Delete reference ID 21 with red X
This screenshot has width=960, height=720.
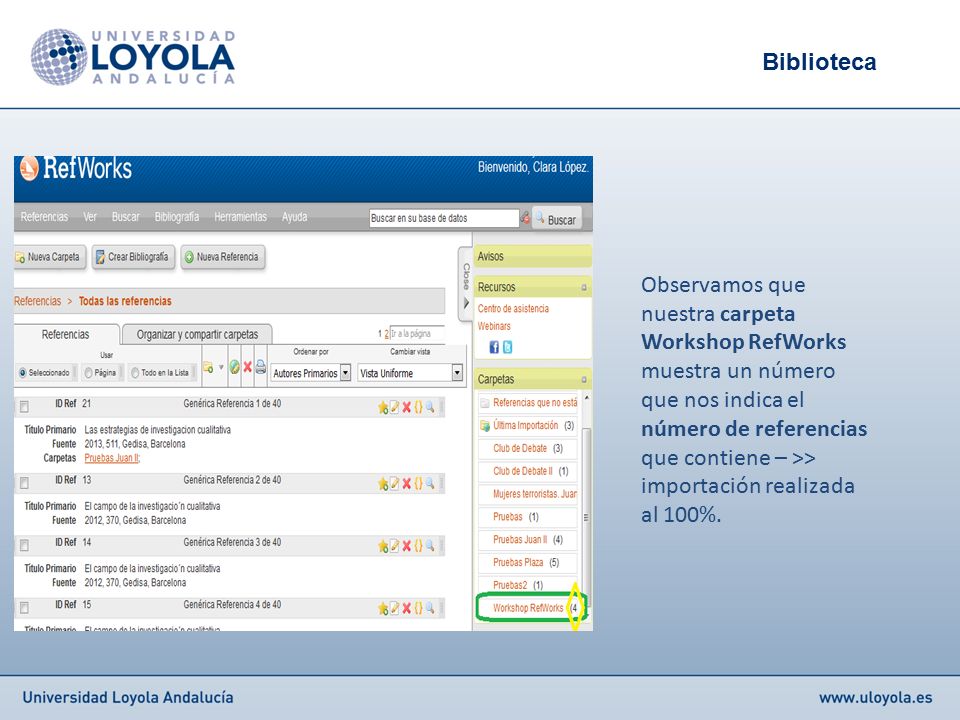pyautogui.click(x=407, y=408)
